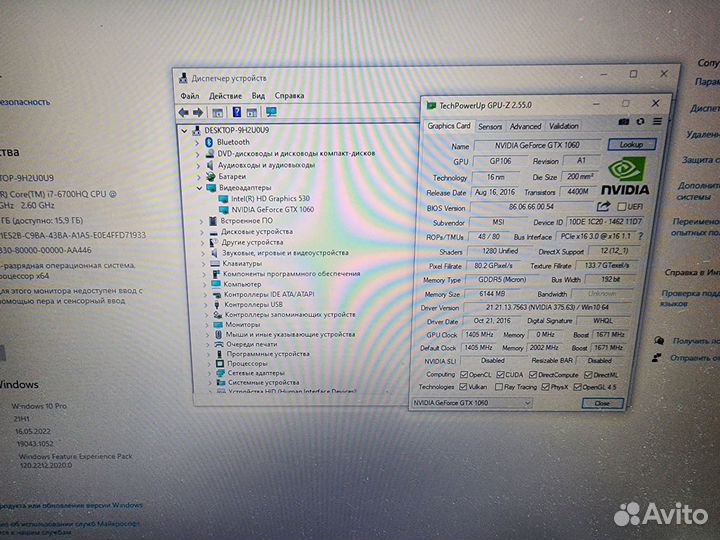Click the Bus Interface question mark

[x=641, y=236]
